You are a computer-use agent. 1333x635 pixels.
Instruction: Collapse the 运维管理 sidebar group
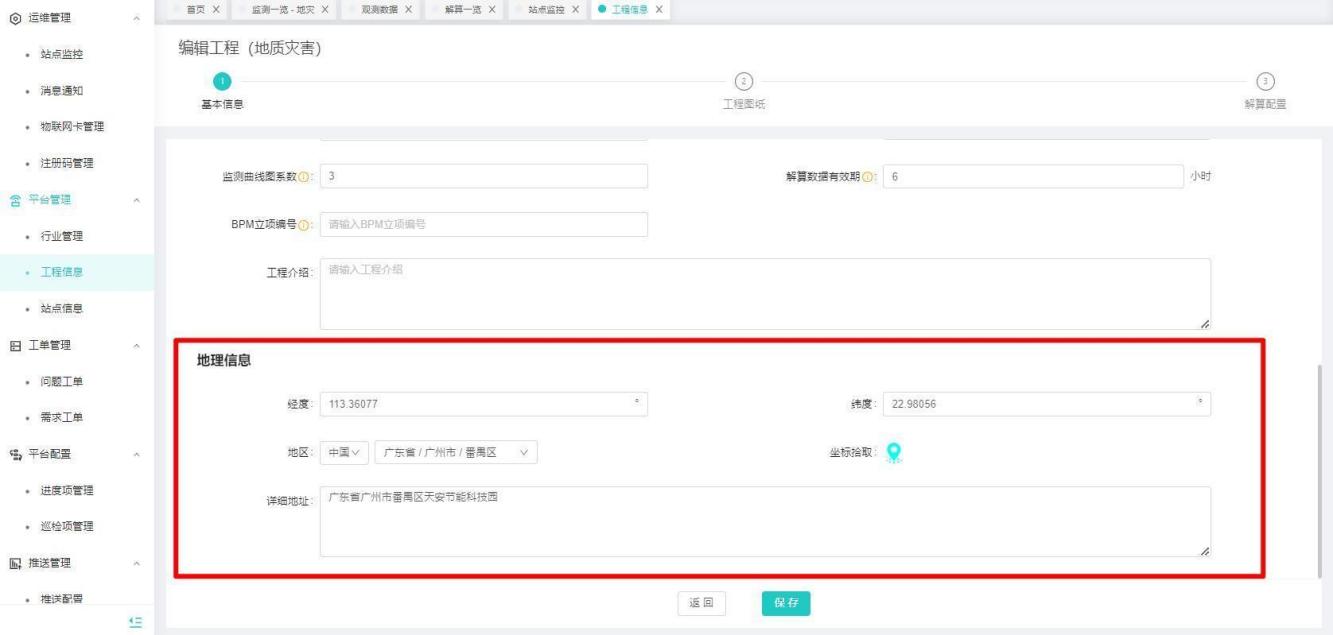(x=136, y=18)
